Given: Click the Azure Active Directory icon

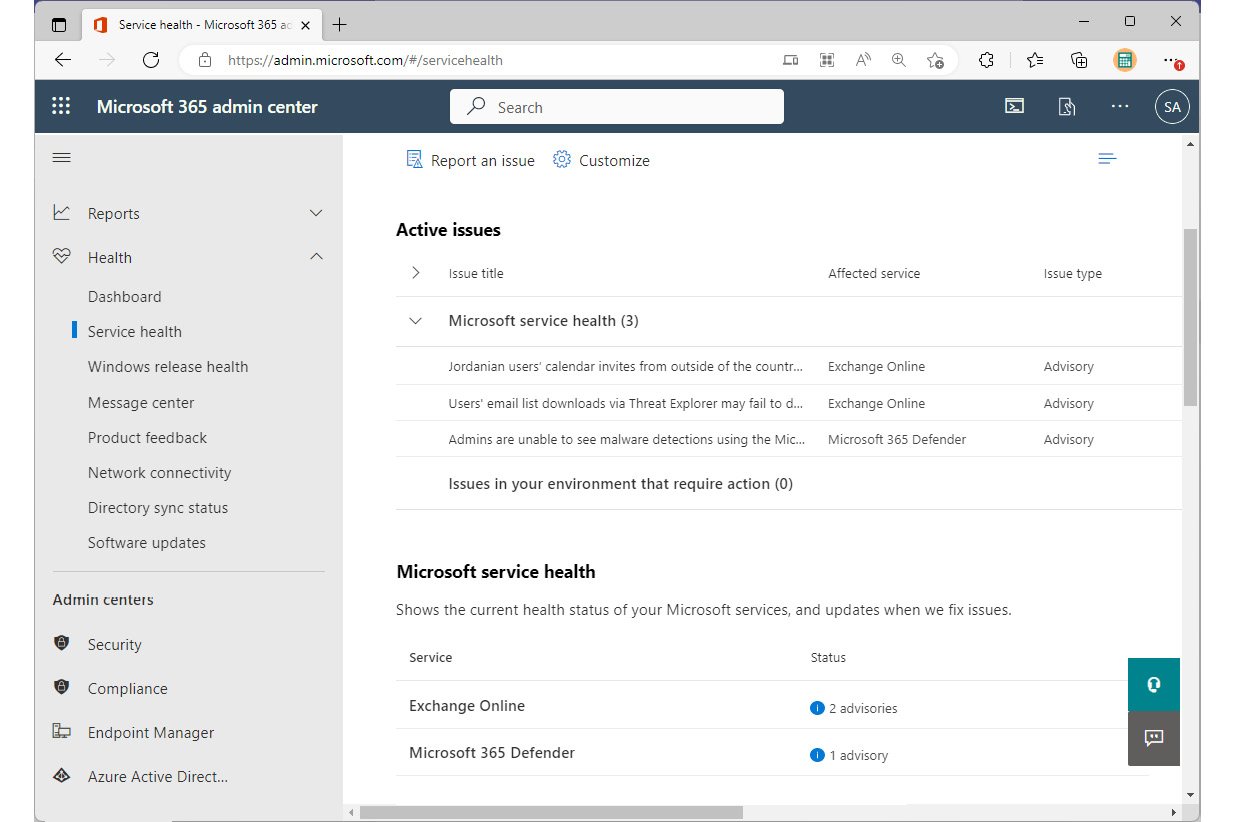Looking at the screenshot, I should (x=62, y=776).
